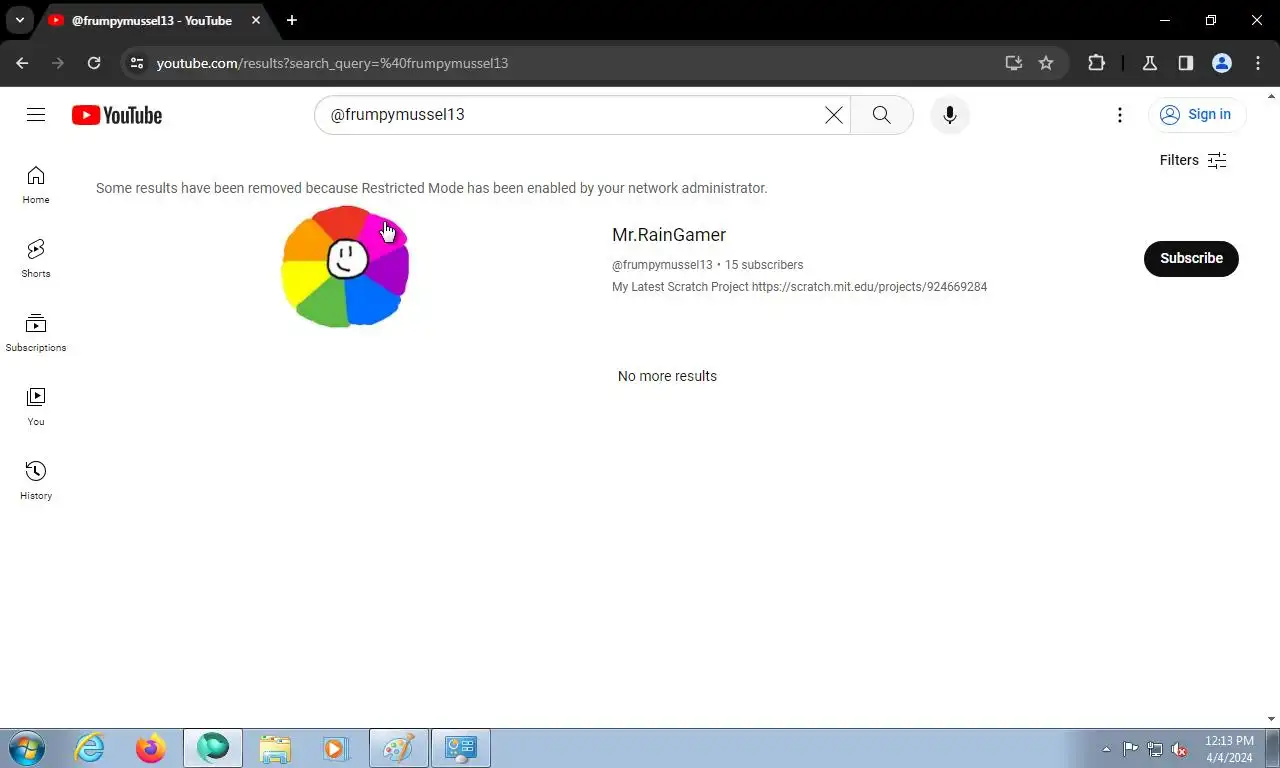Open the search Filters panel
Screen dimensions: 1280x768
point(1193,160)
